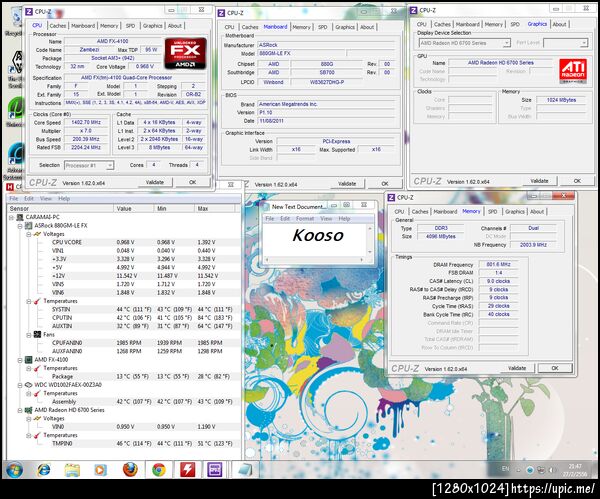Select the SPD tab in the Memory CPU-Z window

click(492, 212)
